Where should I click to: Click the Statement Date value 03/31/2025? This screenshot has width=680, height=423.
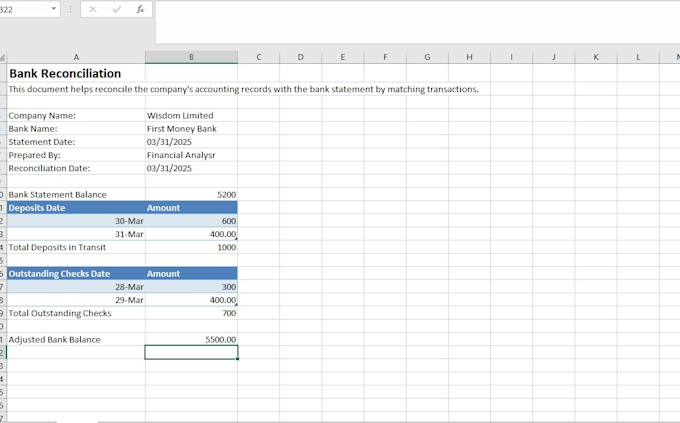191,142
